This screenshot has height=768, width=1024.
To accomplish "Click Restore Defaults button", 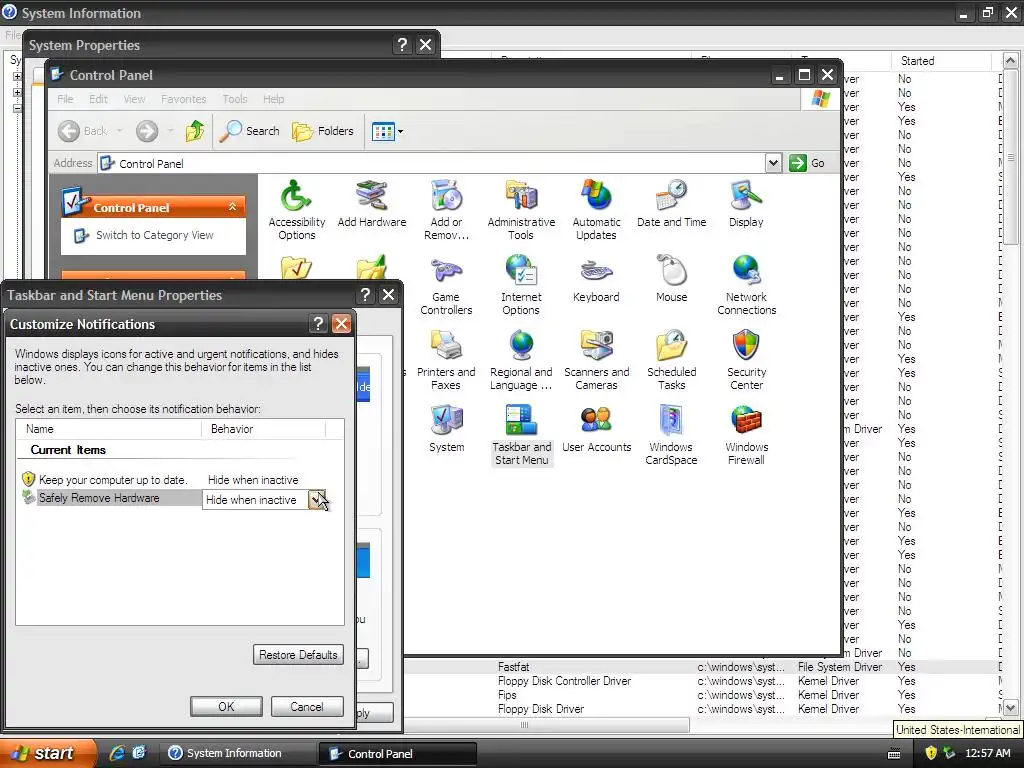I will pos(298,654).
